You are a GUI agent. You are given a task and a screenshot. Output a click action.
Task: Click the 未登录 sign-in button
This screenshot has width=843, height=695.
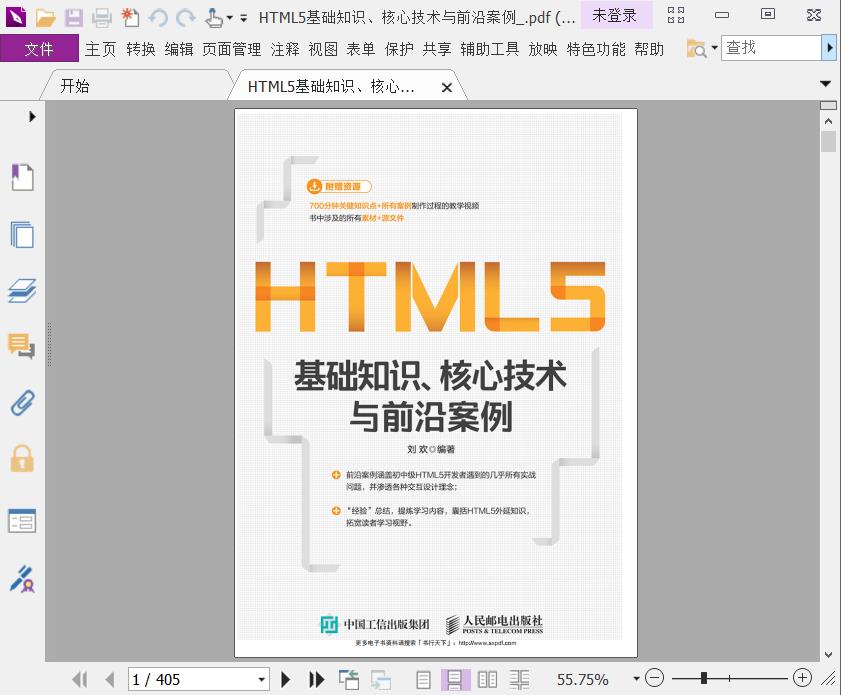(615, 16)
